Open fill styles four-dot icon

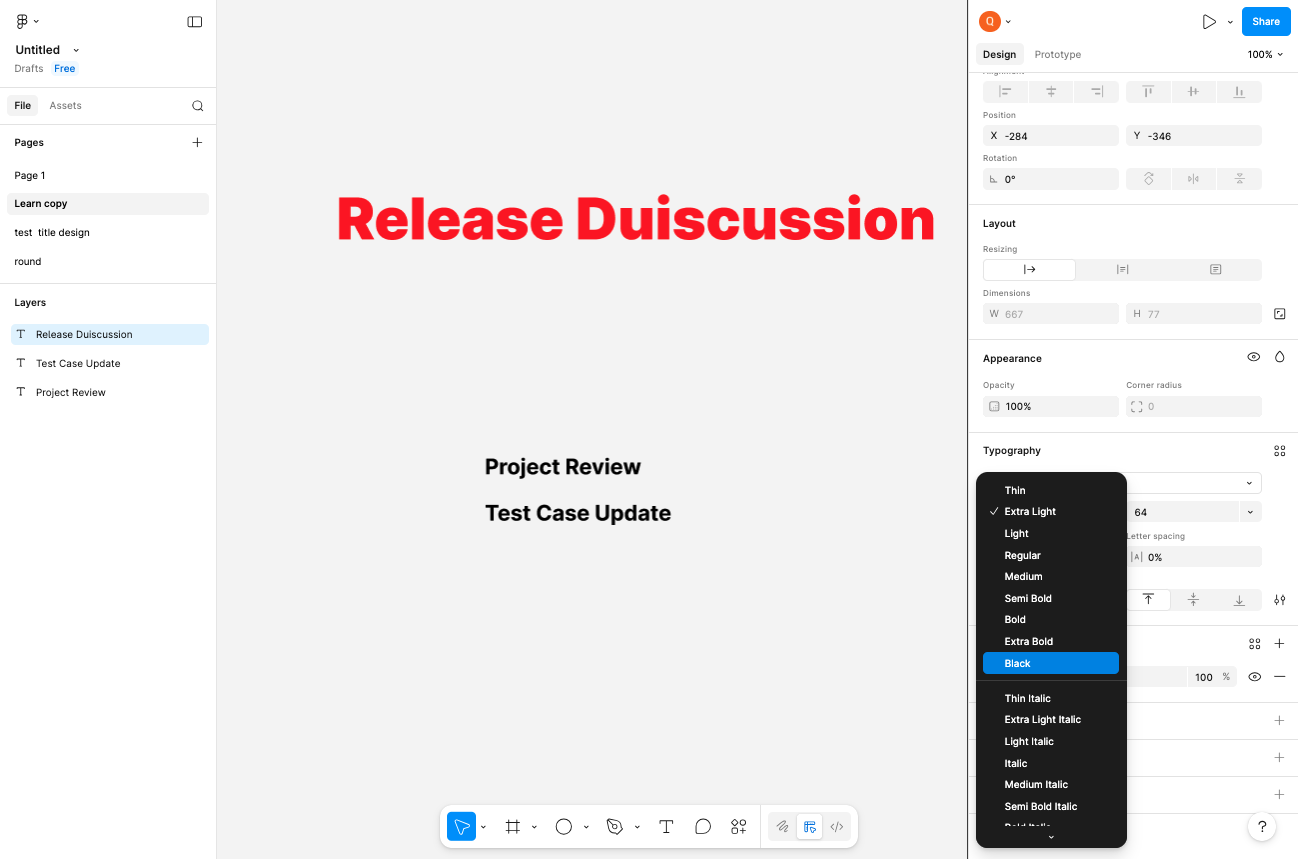point(1254,644)
